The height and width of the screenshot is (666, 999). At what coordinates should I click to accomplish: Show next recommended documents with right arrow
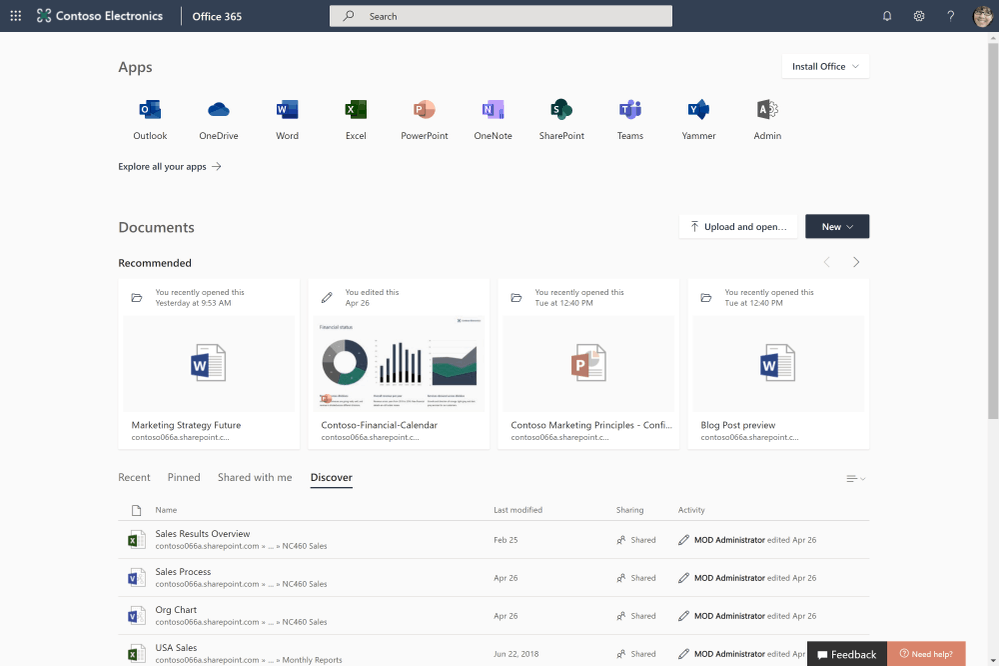coord(856,263)
